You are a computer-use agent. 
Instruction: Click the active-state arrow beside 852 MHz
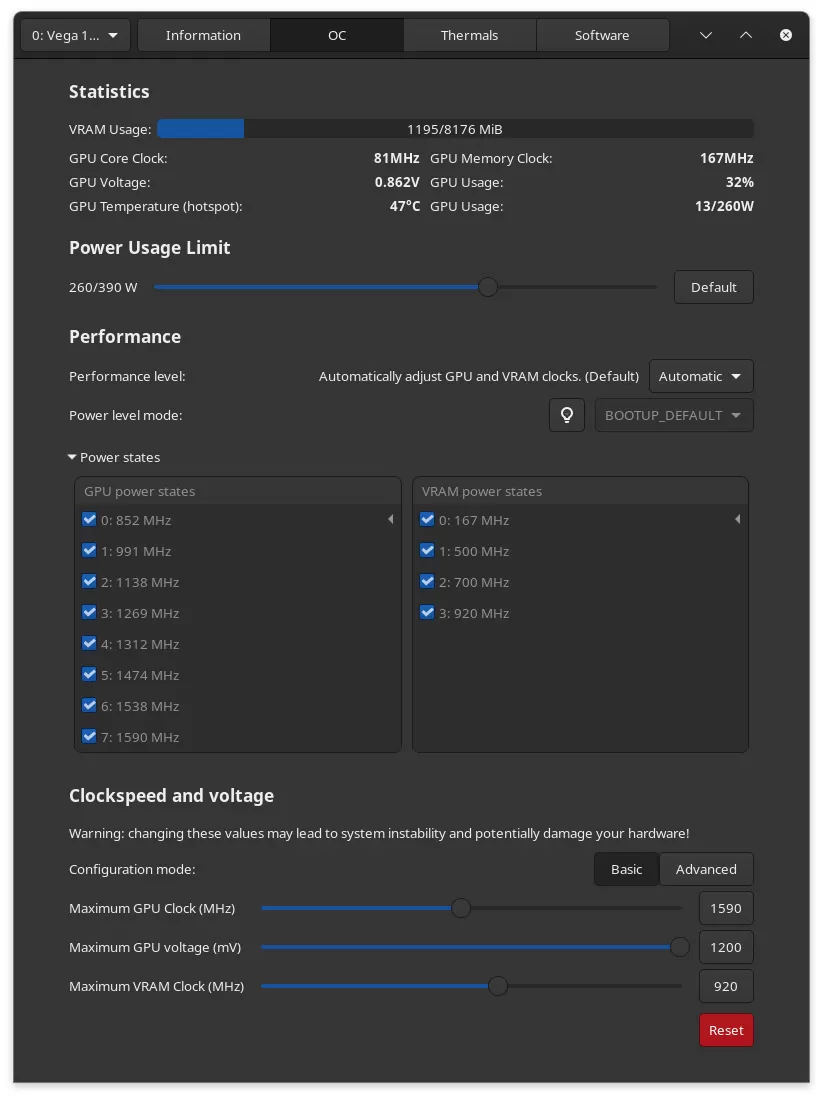[x=390, y=520]
